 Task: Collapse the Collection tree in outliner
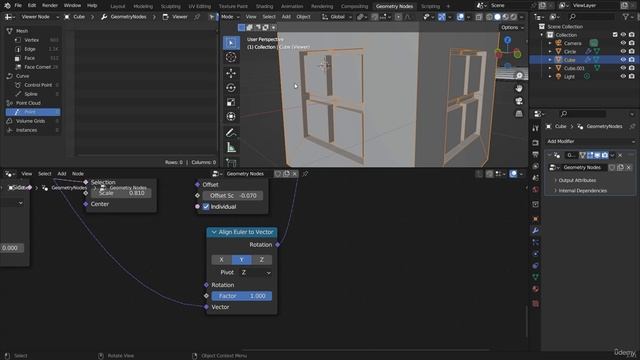pyautogui.click(x=542, y=35)
